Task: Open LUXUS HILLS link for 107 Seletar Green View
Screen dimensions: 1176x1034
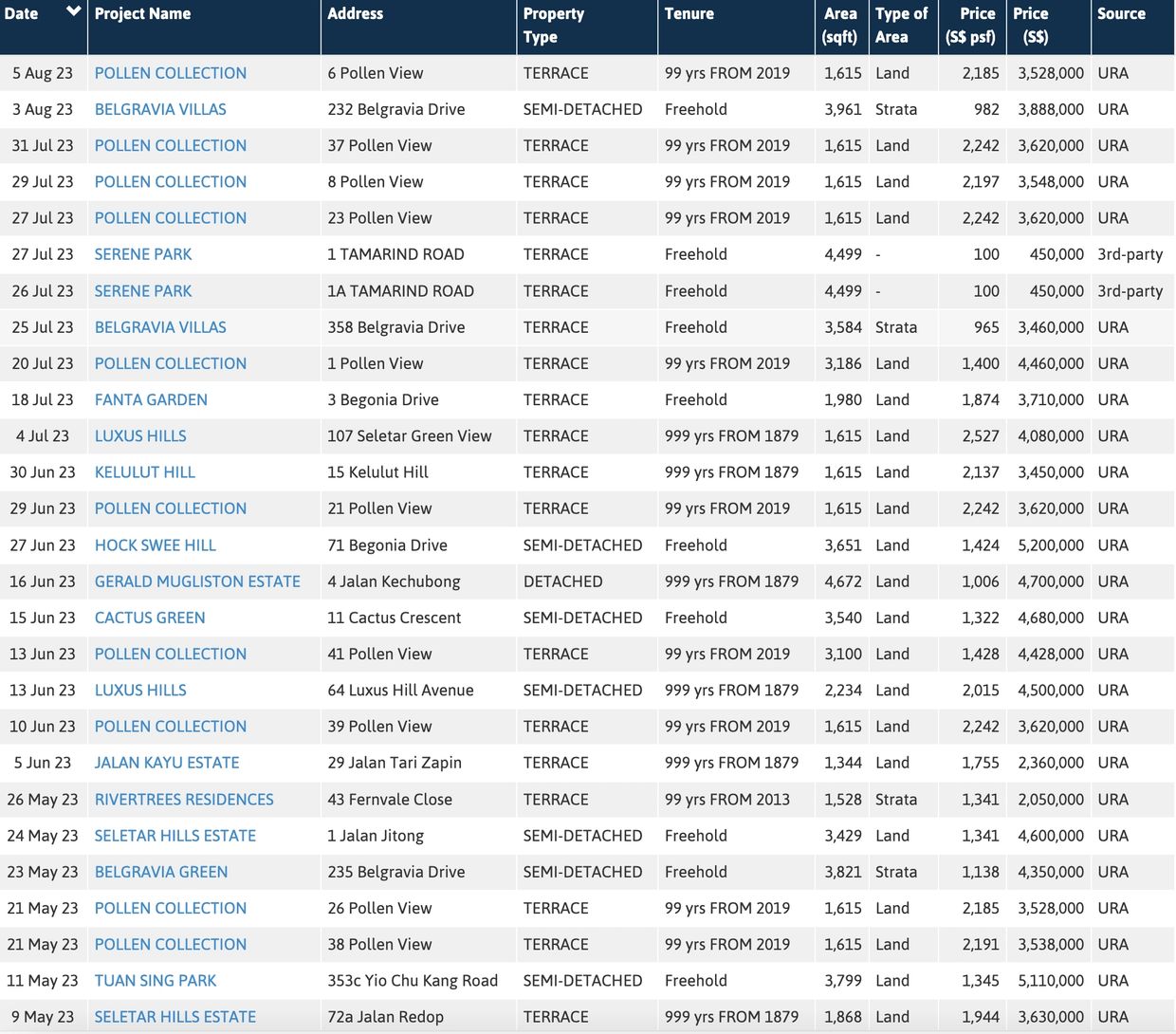Action: pyautogui.click(x=140, y=435)
